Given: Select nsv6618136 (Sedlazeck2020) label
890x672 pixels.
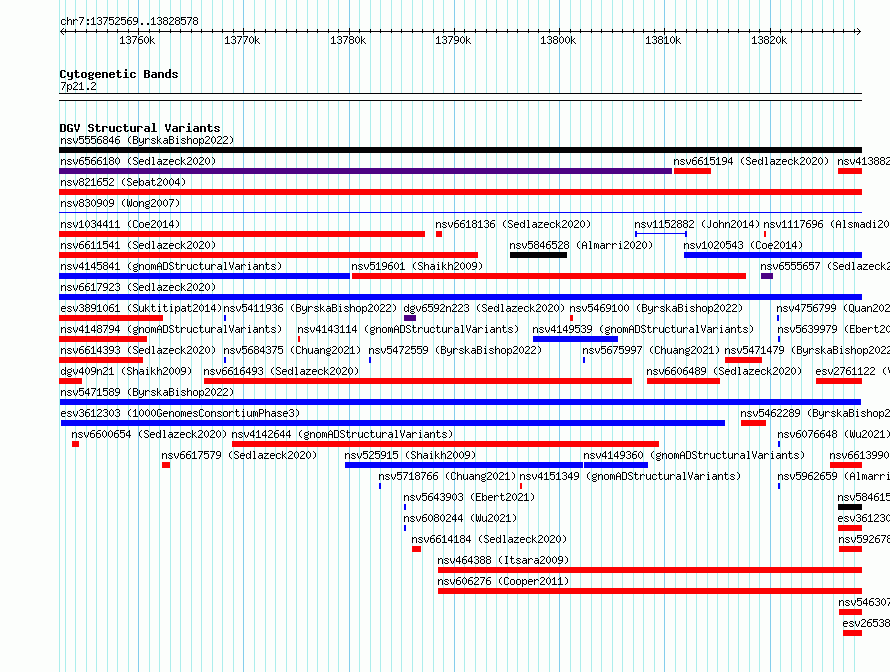Looking at the screenshot, I should pyautogui.click(x=513, y=224).
